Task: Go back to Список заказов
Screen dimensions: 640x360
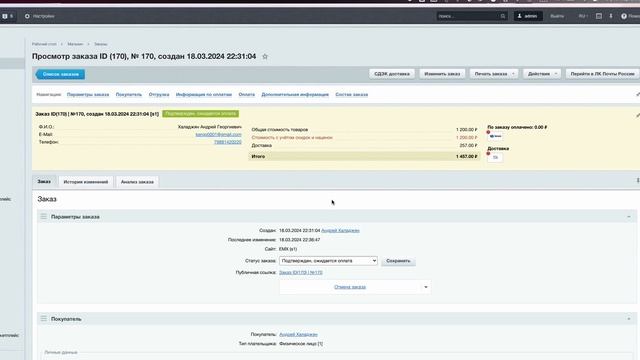Action: click(60, 74)
